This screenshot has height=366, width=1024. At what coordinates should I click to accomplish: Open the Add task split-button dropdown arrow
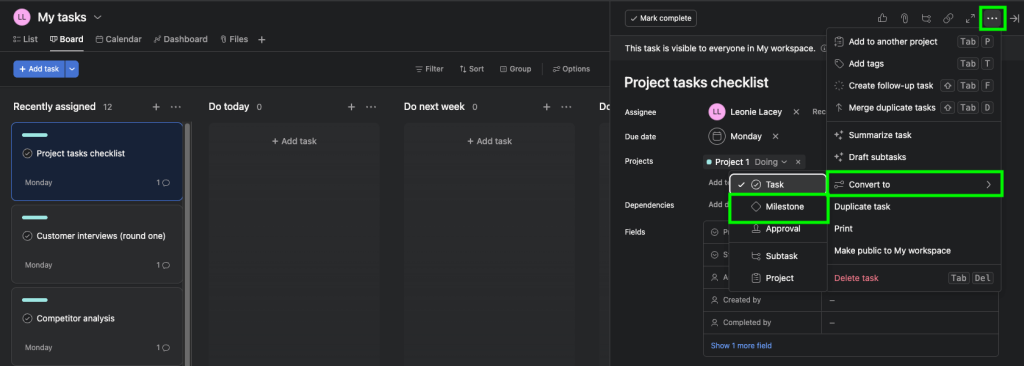72,69
